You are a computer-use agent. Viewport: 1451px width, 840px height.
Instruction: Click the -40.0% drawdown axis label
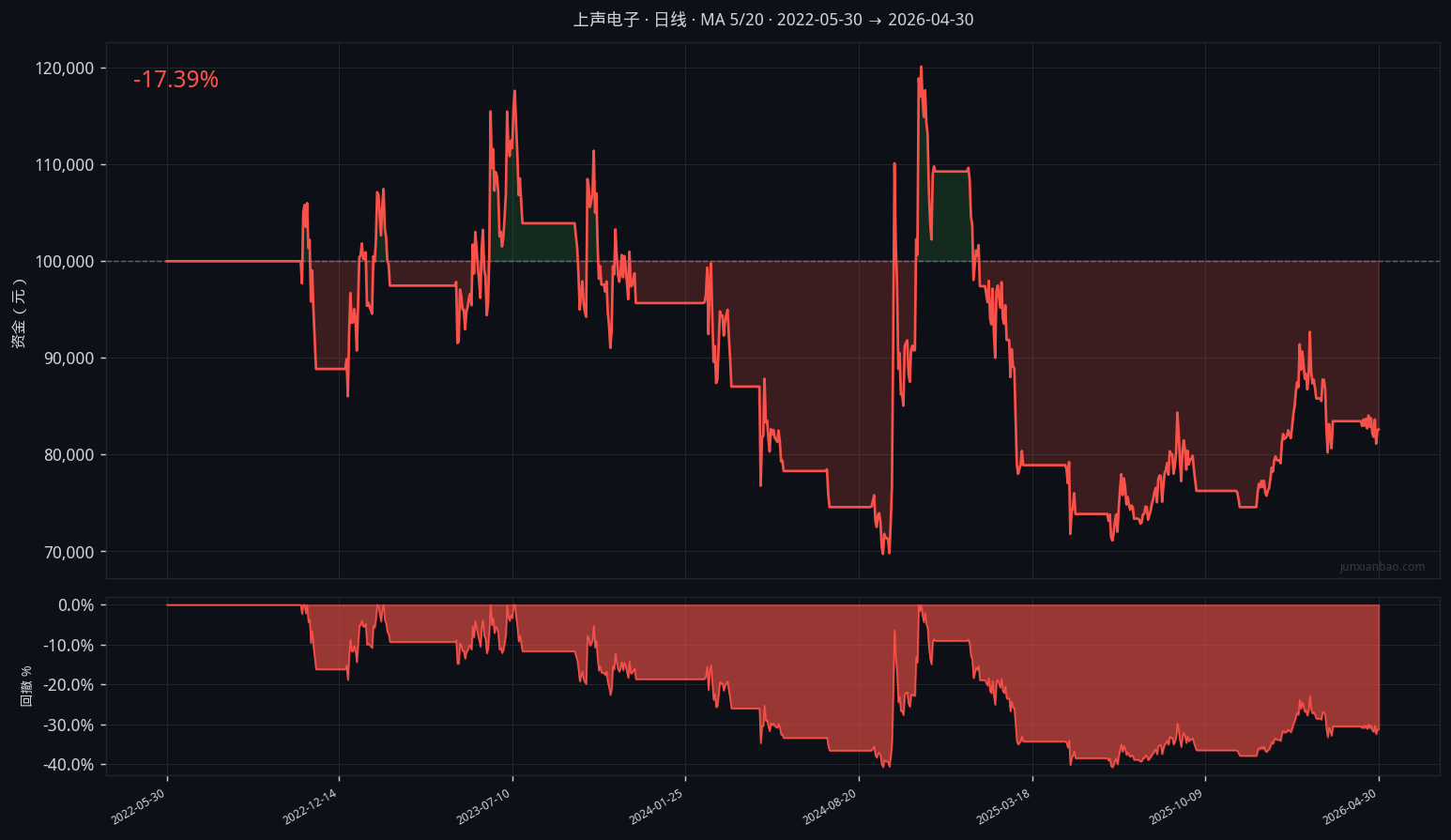click(69, 765)
